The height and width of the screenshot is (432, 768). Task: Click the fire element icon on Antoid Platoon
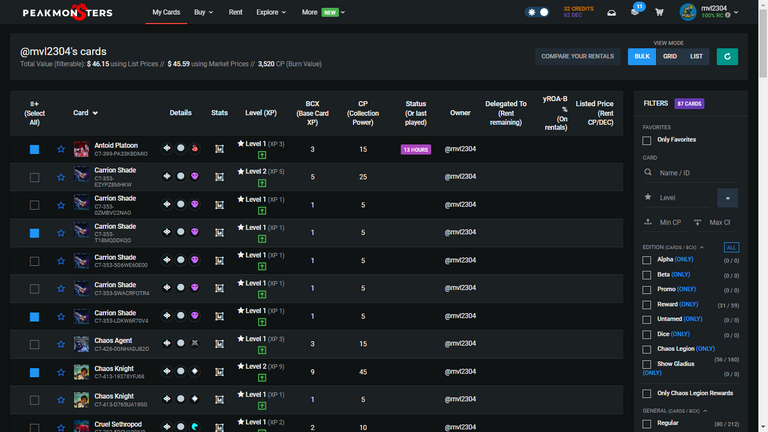click(194, 148)
